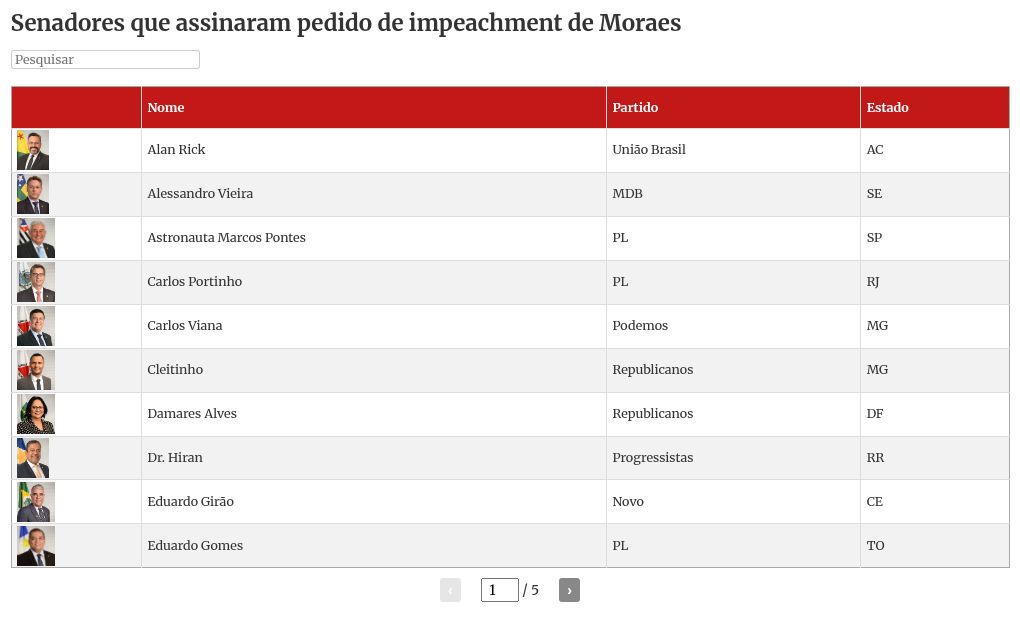
Task: Go to next page of table
Action: click(569, 590)
